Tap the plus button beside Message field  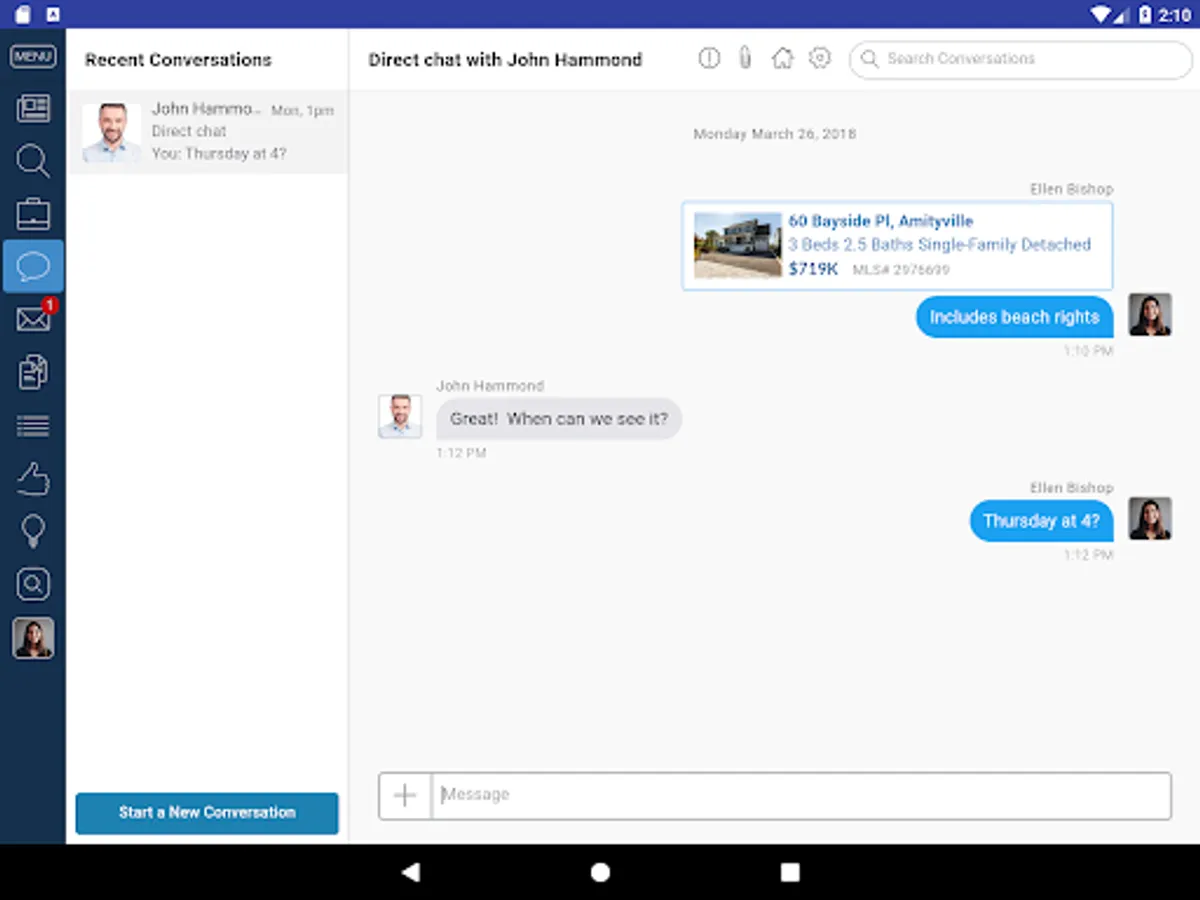(405, 795)
